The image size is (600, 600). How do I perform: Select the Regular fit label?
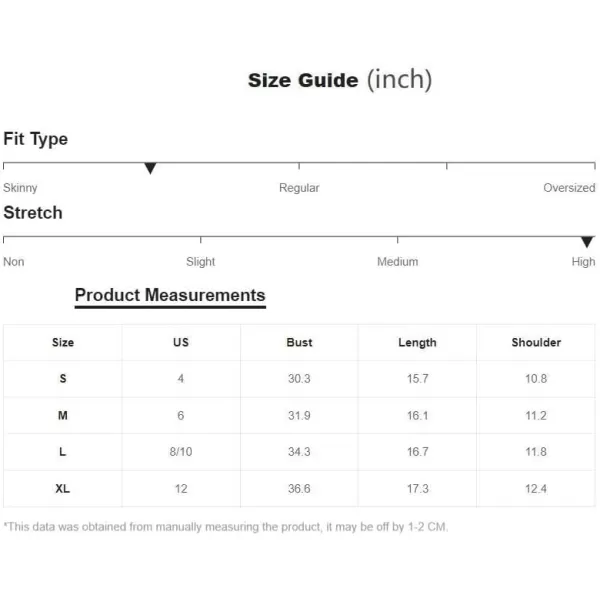299,188
